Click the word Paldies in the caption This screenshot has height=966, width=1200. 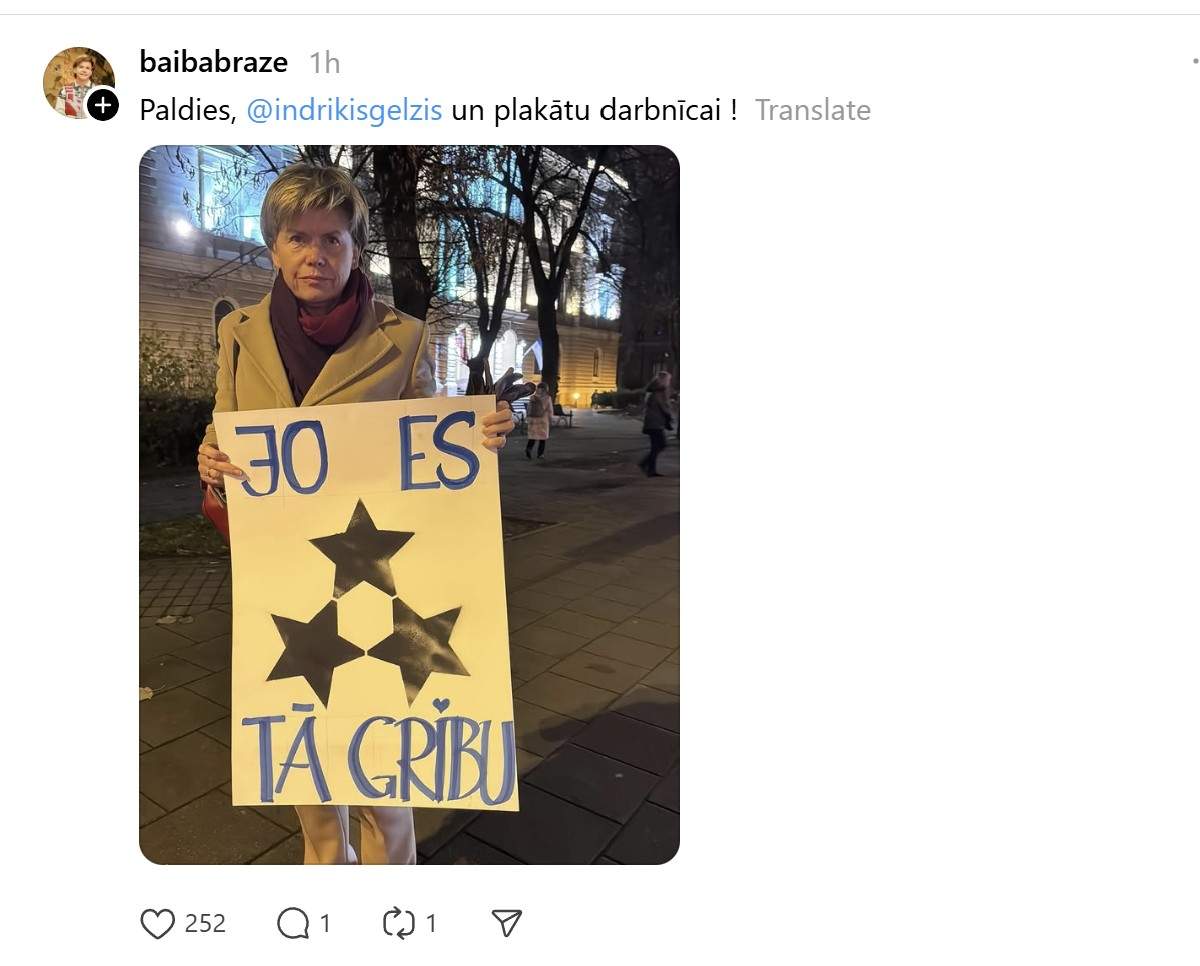(185, 110)
